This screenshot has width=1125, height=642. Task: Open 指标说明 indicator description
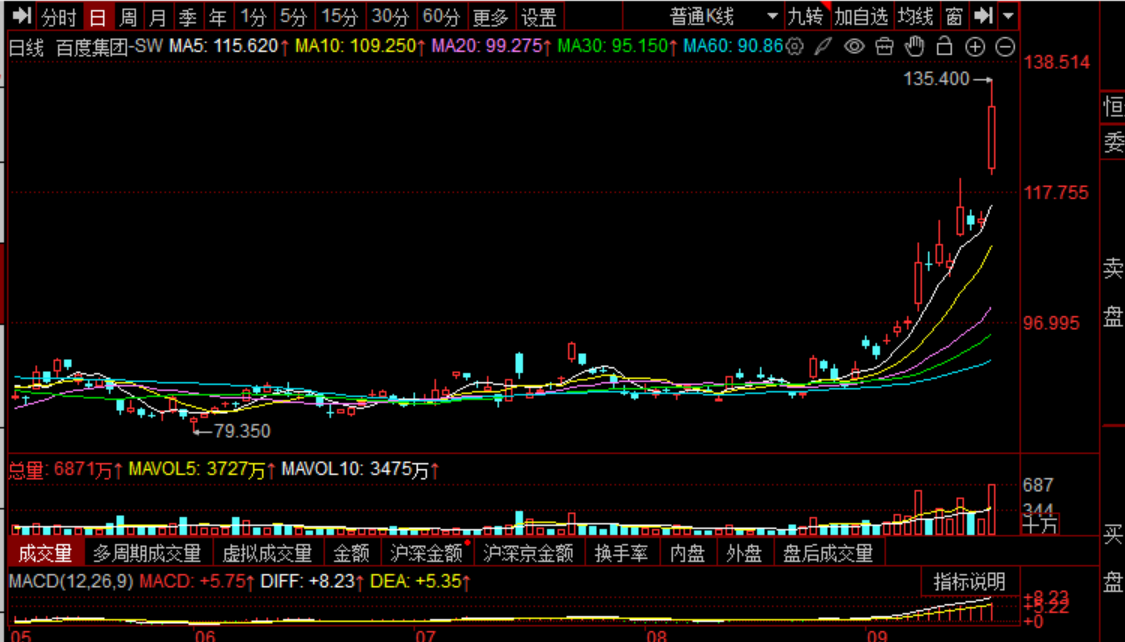coord(969,582)
